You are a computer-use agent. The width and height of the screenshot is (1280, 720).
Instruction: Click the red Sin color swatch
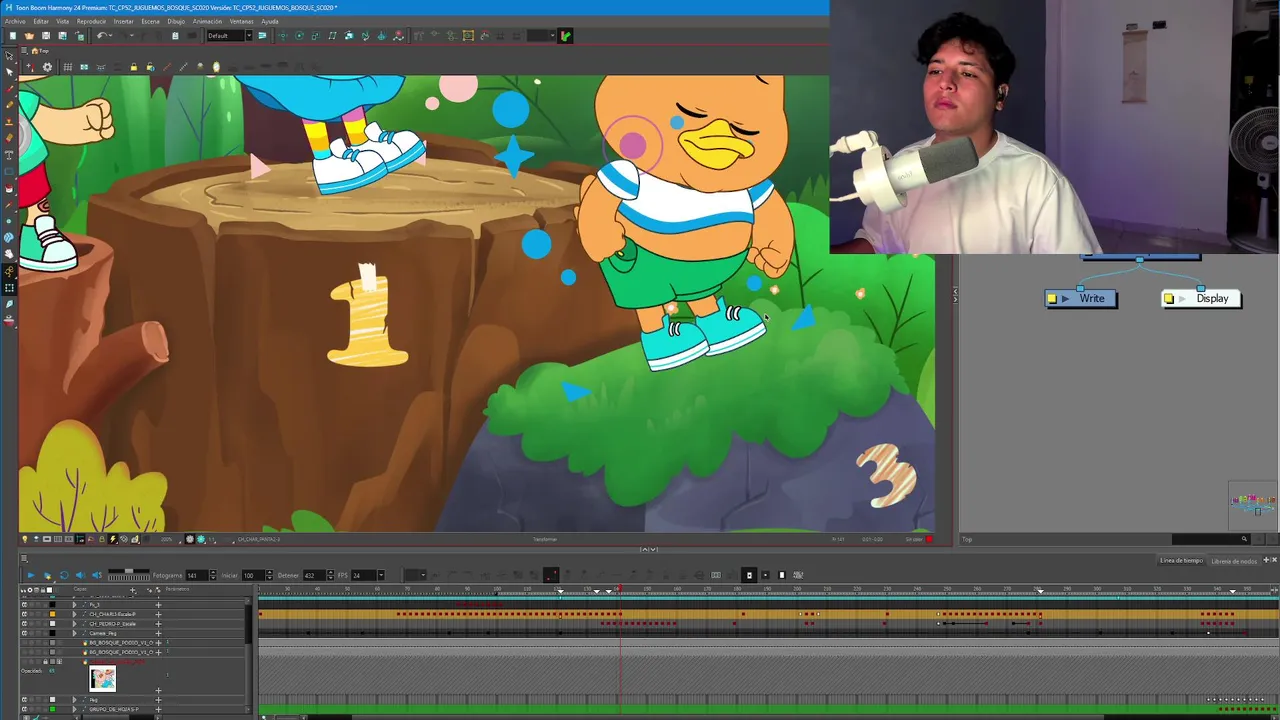point(929,539)
